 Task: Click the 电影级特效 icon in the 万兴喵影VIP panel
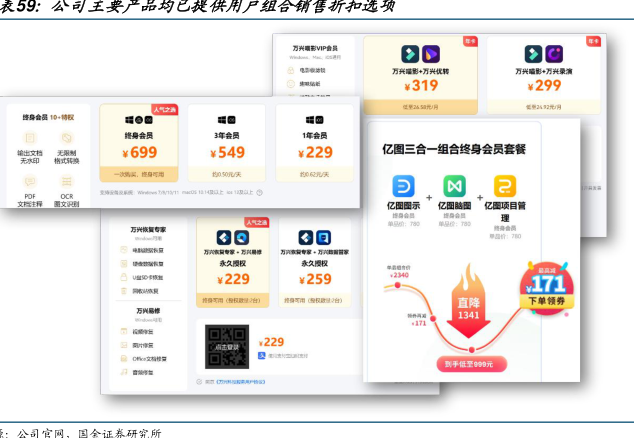point(290,70)
